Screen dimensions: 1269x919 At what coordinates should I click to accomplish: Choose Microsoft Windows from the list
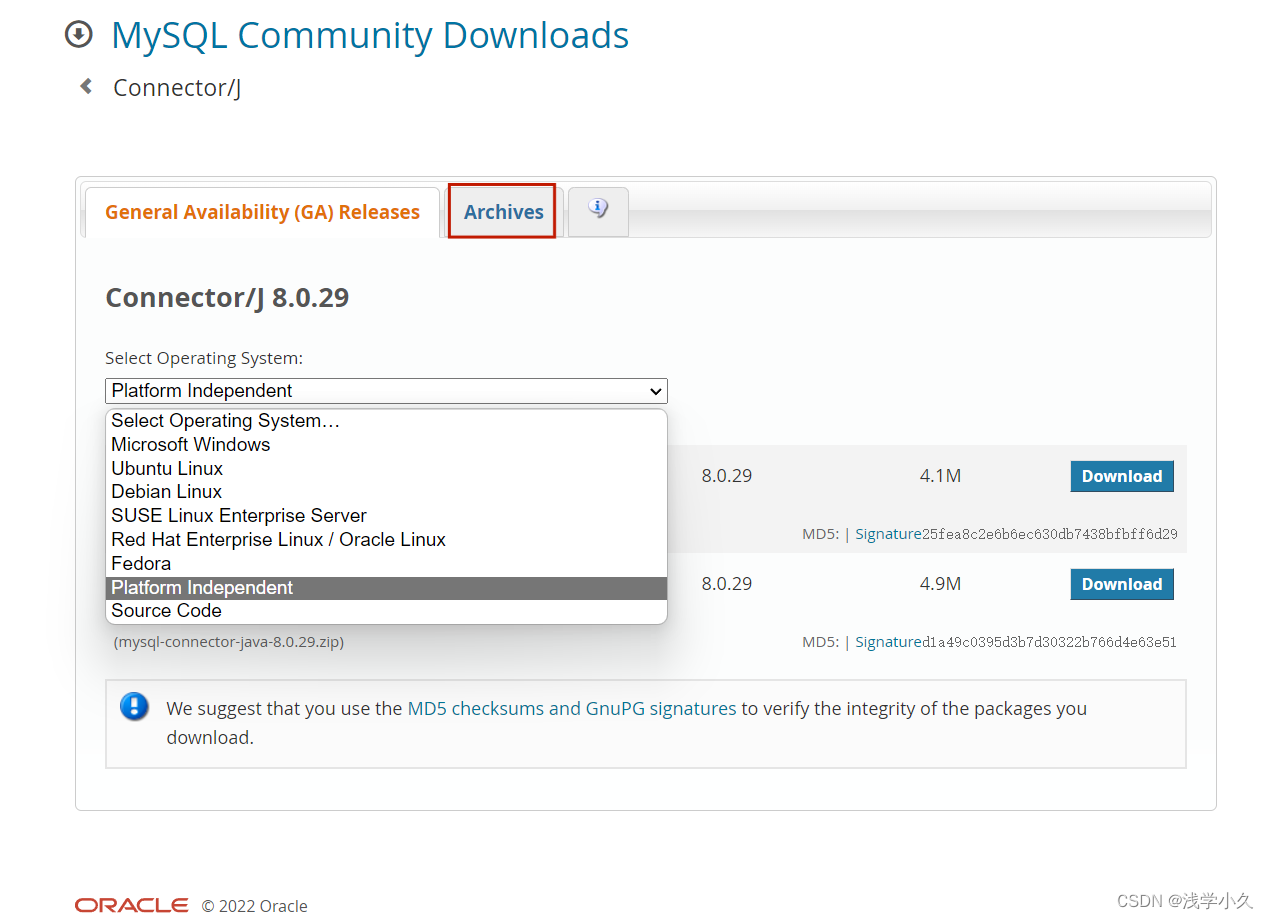point(386,444)
